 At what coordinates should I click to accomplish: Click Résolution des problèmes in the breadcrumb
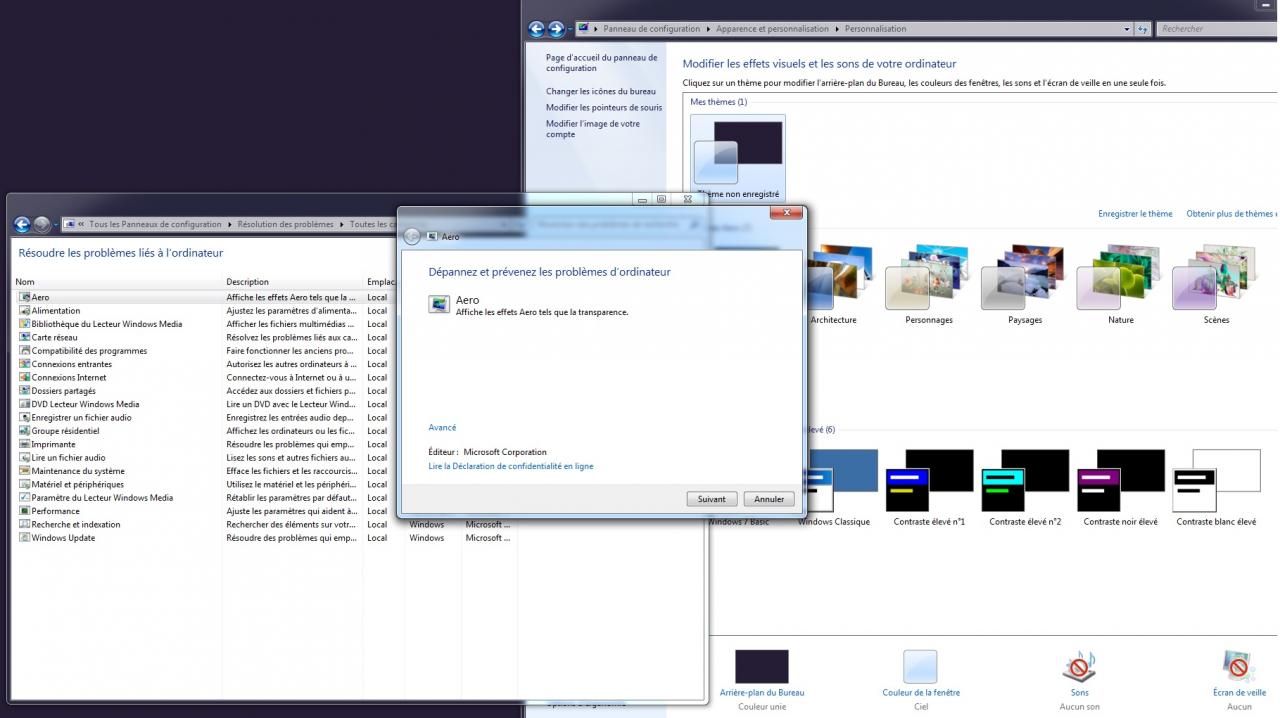(x=286, y=224)
